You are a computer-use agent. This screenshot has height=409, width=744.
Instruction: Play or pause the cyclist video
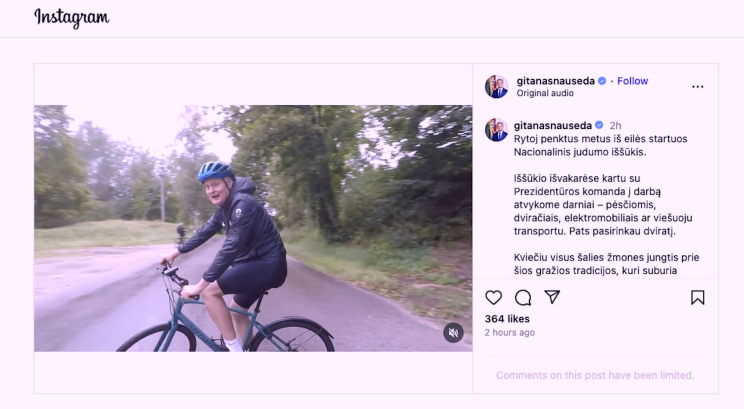[x=253, y=228]
